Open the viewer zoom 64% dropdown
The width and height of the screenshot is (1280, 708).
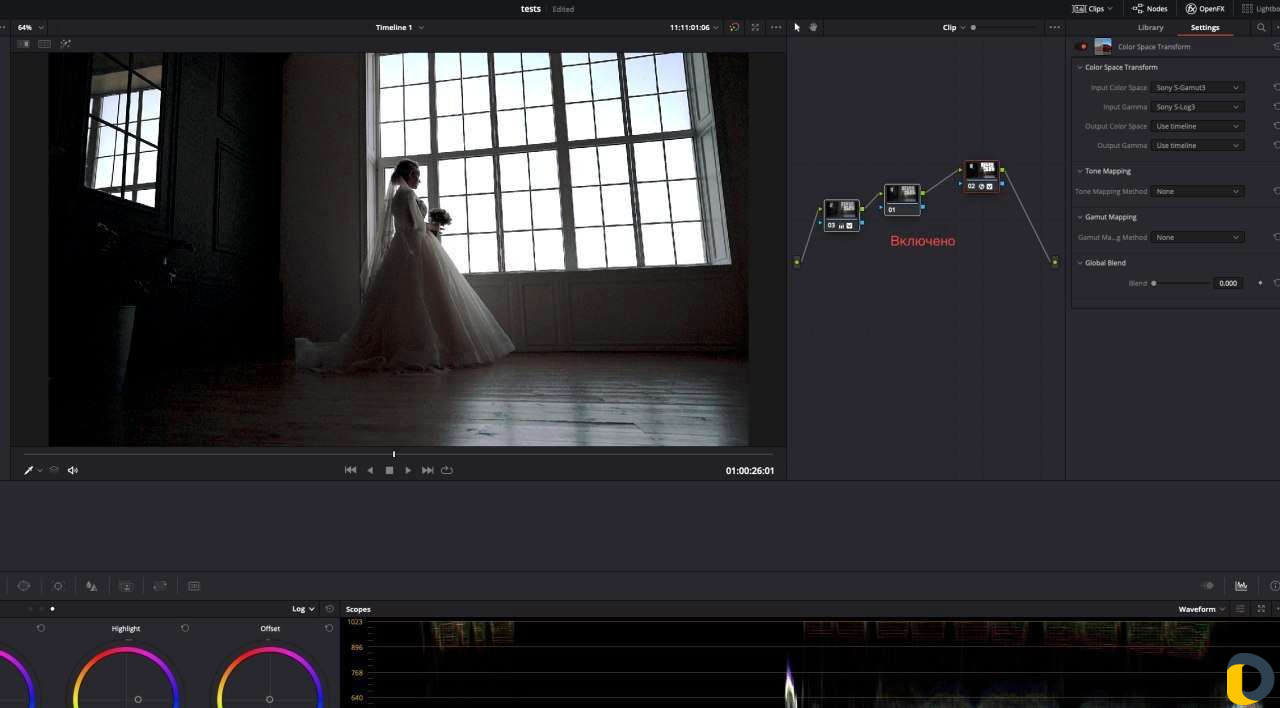pyautogui.click(x=31, y=27)
